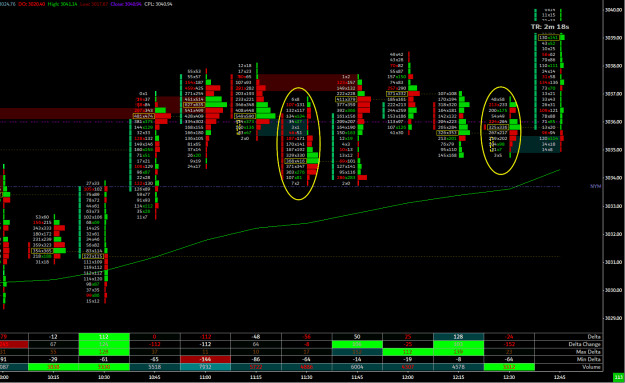This screenshot has width=625, height=383.
Task: Click the green badge at bottom-right corner
Action: click(619, 377)
